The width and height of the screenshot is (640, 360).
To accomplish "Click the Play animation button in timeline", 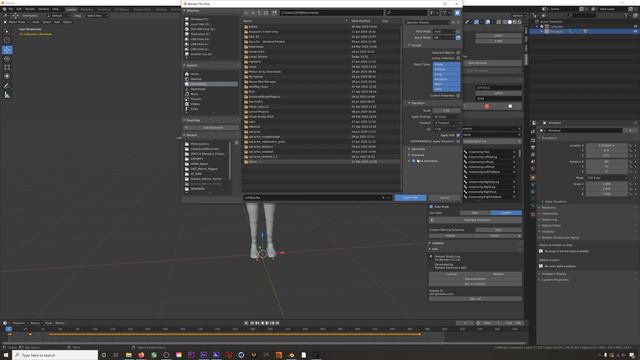I will coord(267,323).
